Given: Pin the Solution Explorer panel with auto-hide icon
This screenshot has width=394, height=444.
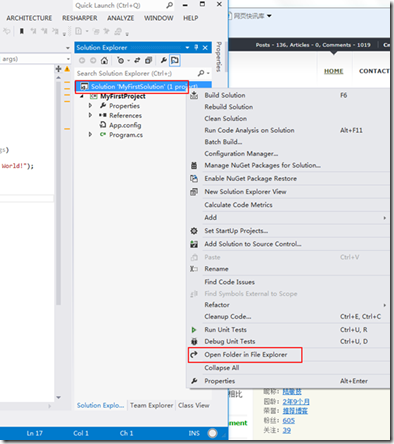Looking at the screenshot, I should point(196,47).
